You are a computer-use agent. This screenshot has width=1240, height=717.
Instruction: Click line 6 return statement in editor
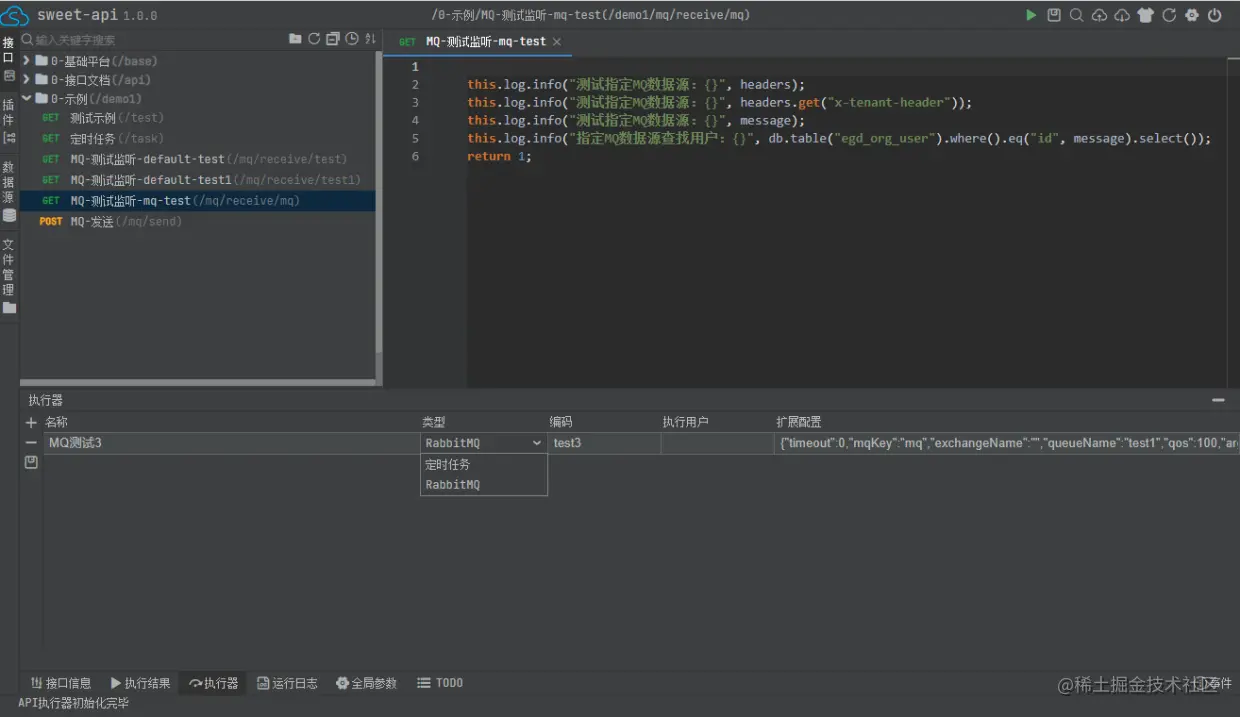(499, 156)
